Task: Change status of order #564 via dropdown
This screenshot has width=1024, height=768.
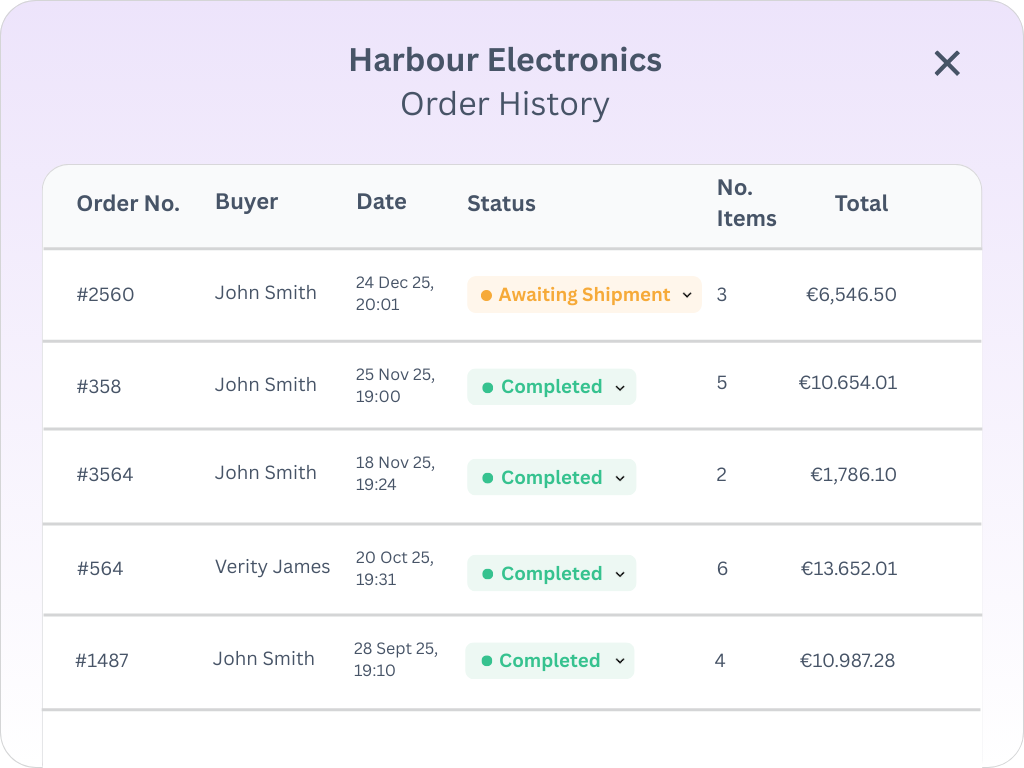Action: [x=551, y=574]
